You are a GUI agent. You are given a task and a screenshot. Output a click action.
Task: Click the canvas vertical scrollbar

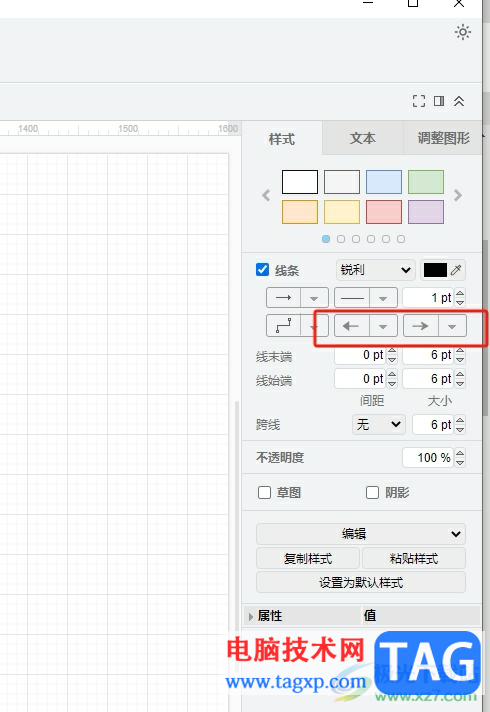tap(236, 538)
